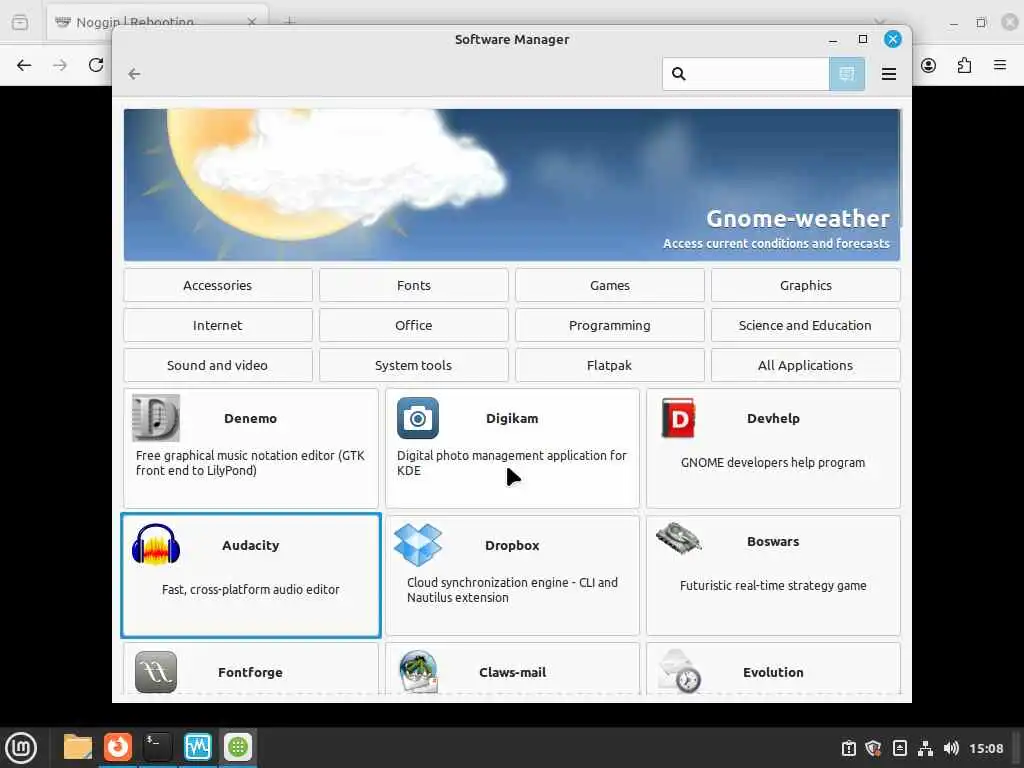The height and width of the screenshot is (768, 1024).
Task: Click Denemo music notation description text
Action: 250,463
